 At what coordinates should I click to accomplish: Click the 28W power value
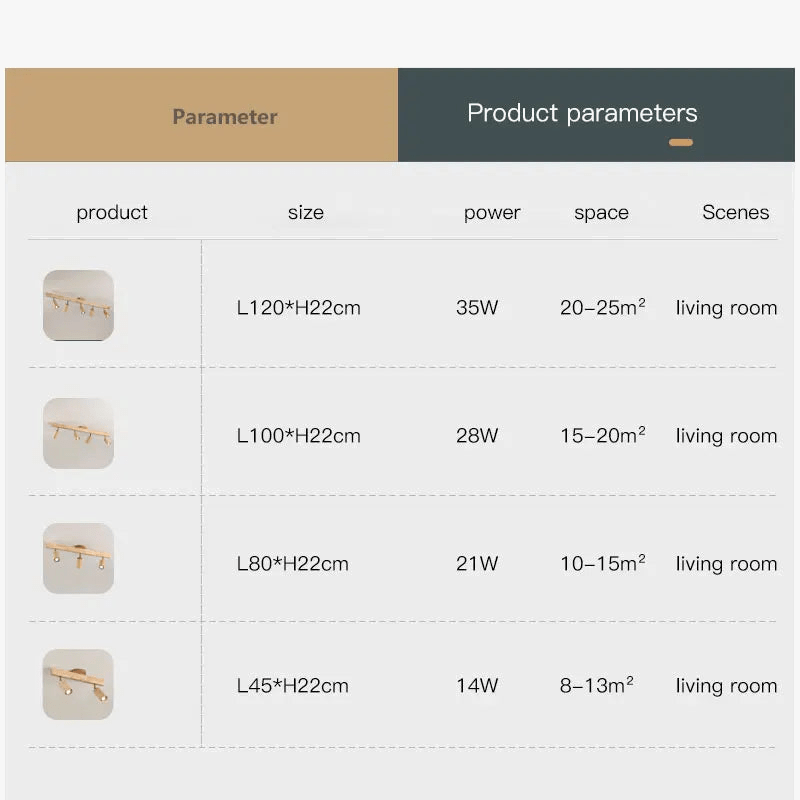coord(477,436)
